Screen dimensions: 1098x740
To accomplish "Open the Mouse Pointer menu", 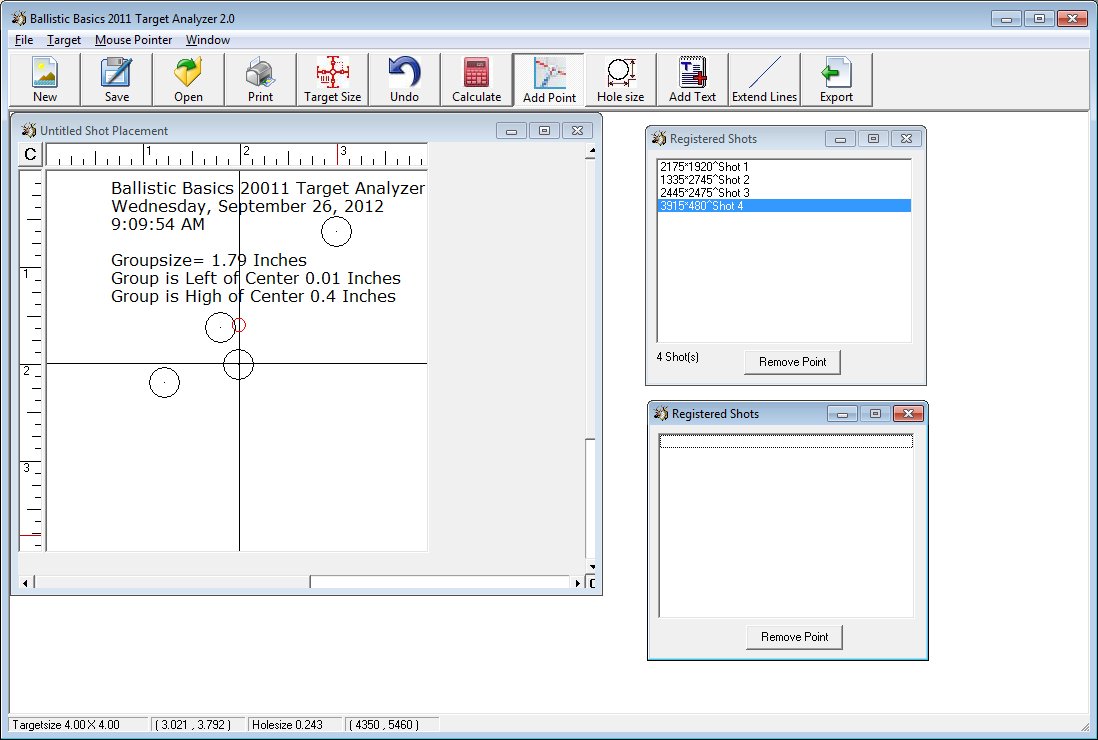I will coord(133,40).
